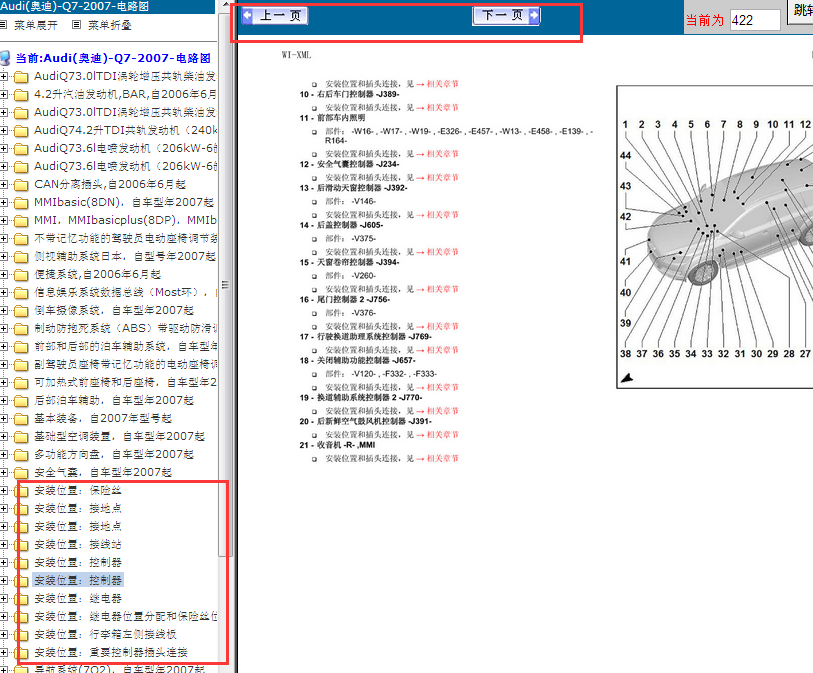Click the panel splitter grip handle

pos(225,284)
